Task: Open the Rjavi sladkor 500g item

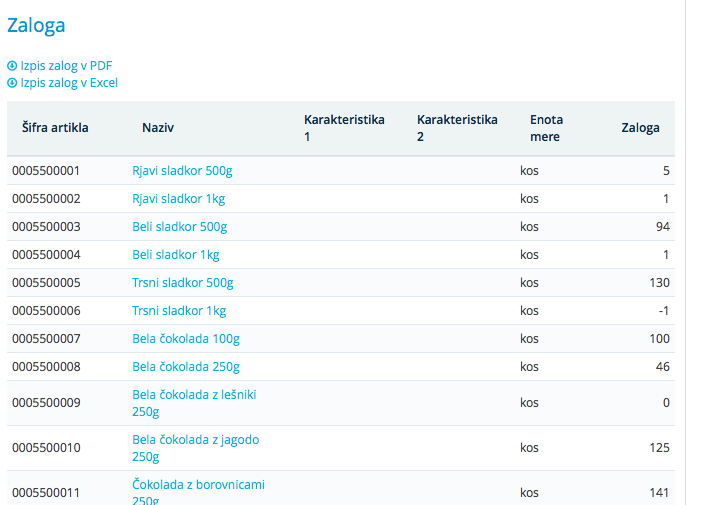Action: [182, 171]
